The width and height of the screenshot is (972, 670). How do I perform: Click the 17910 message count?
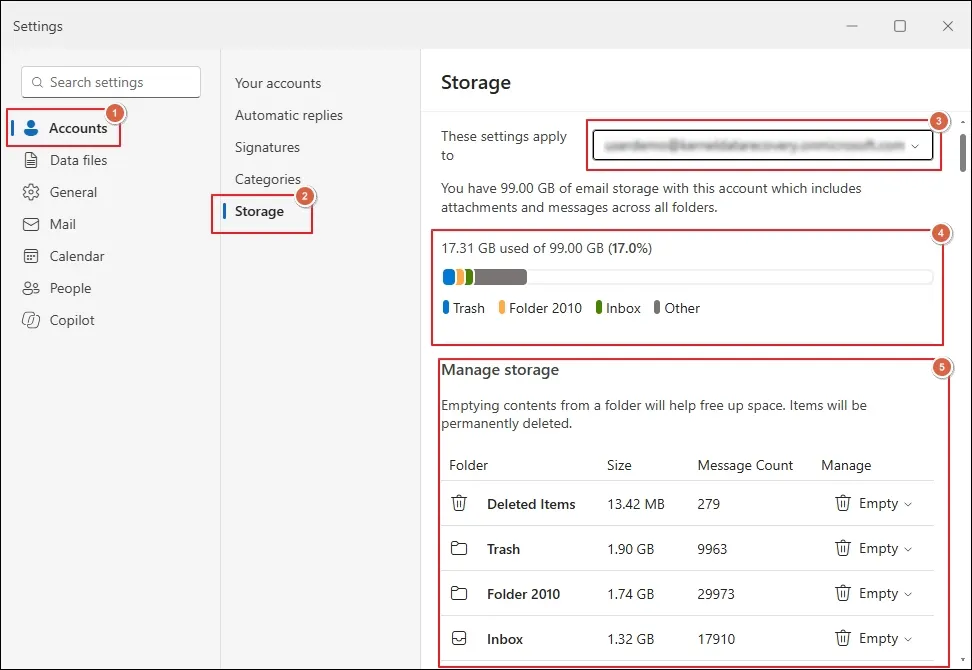(715, 640)
